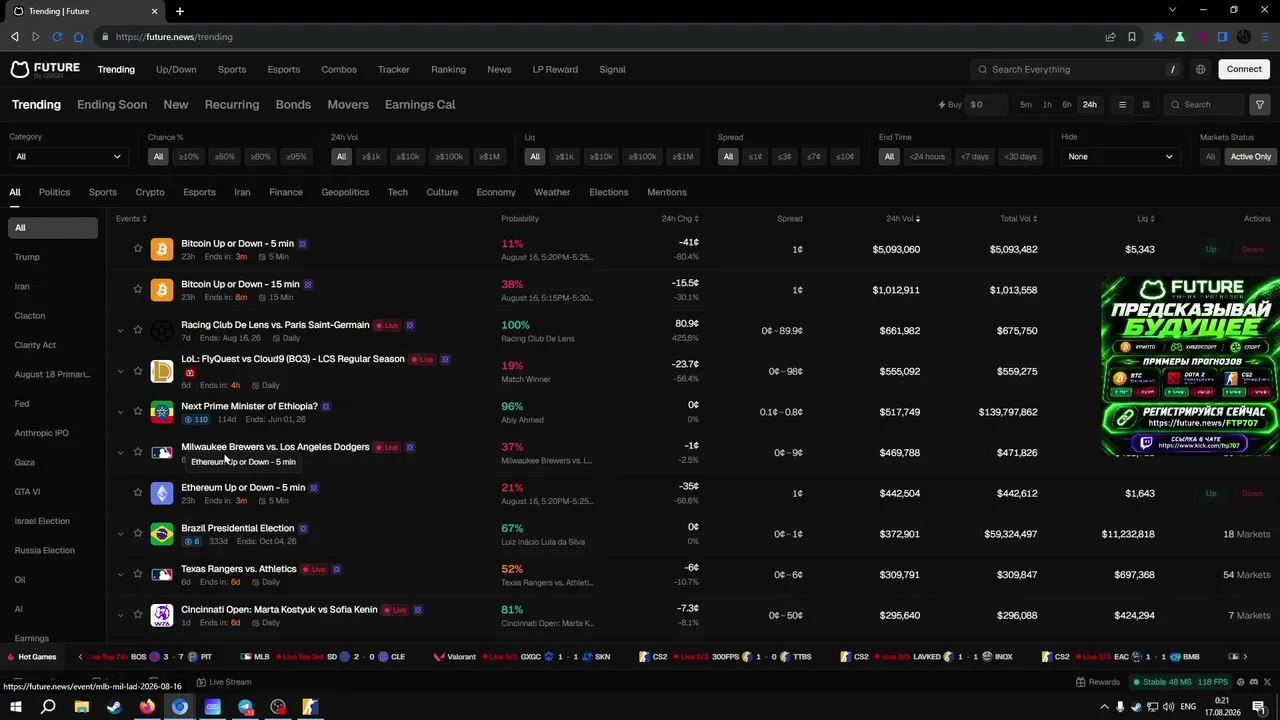Image resolution: width=1280 pixels, height=720 pixels.
Task: Expand the Cincinnati Open Kostyuk vs Kenin row
Action: (120, 615)
